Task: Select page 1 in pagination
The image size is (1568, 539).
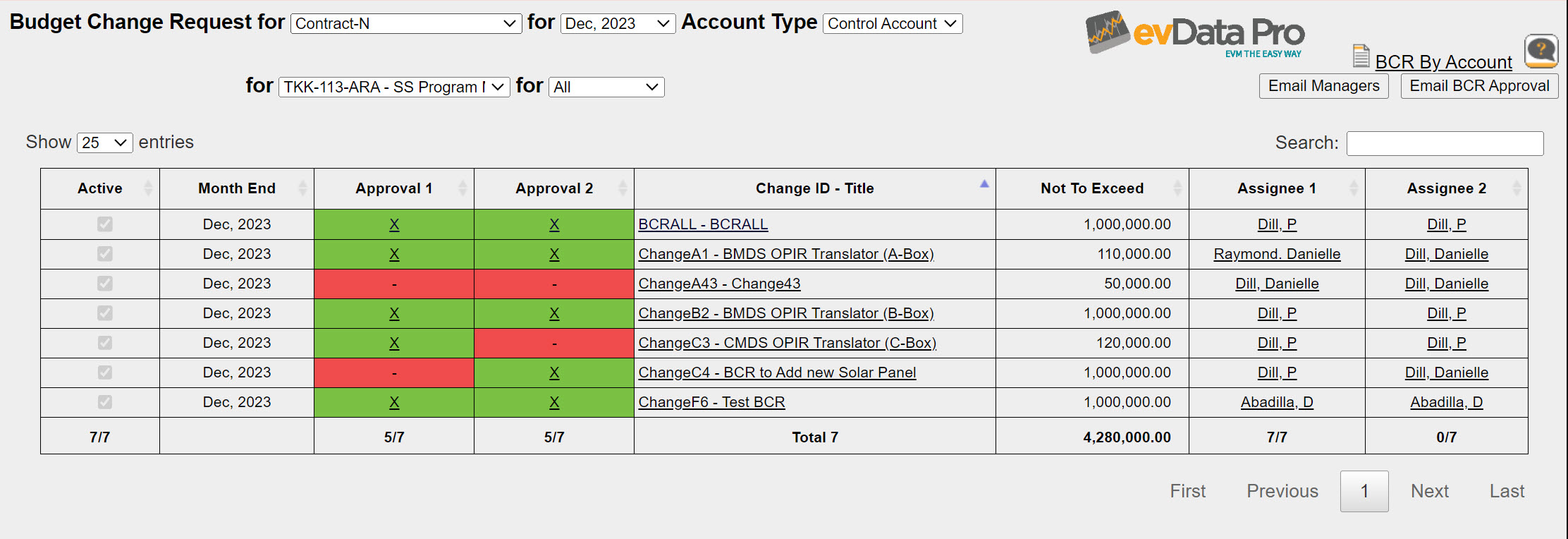Action: tap(1364, 491)
